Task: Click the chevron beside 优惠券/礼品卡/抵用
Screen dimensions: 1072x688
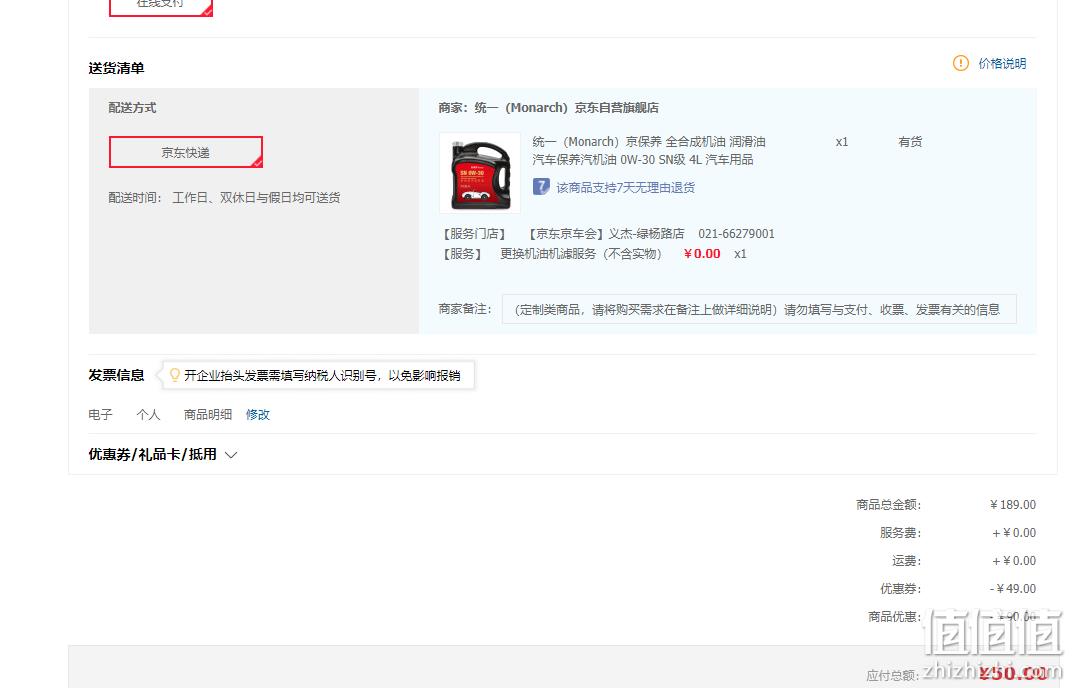Action: tap(231, 455)
